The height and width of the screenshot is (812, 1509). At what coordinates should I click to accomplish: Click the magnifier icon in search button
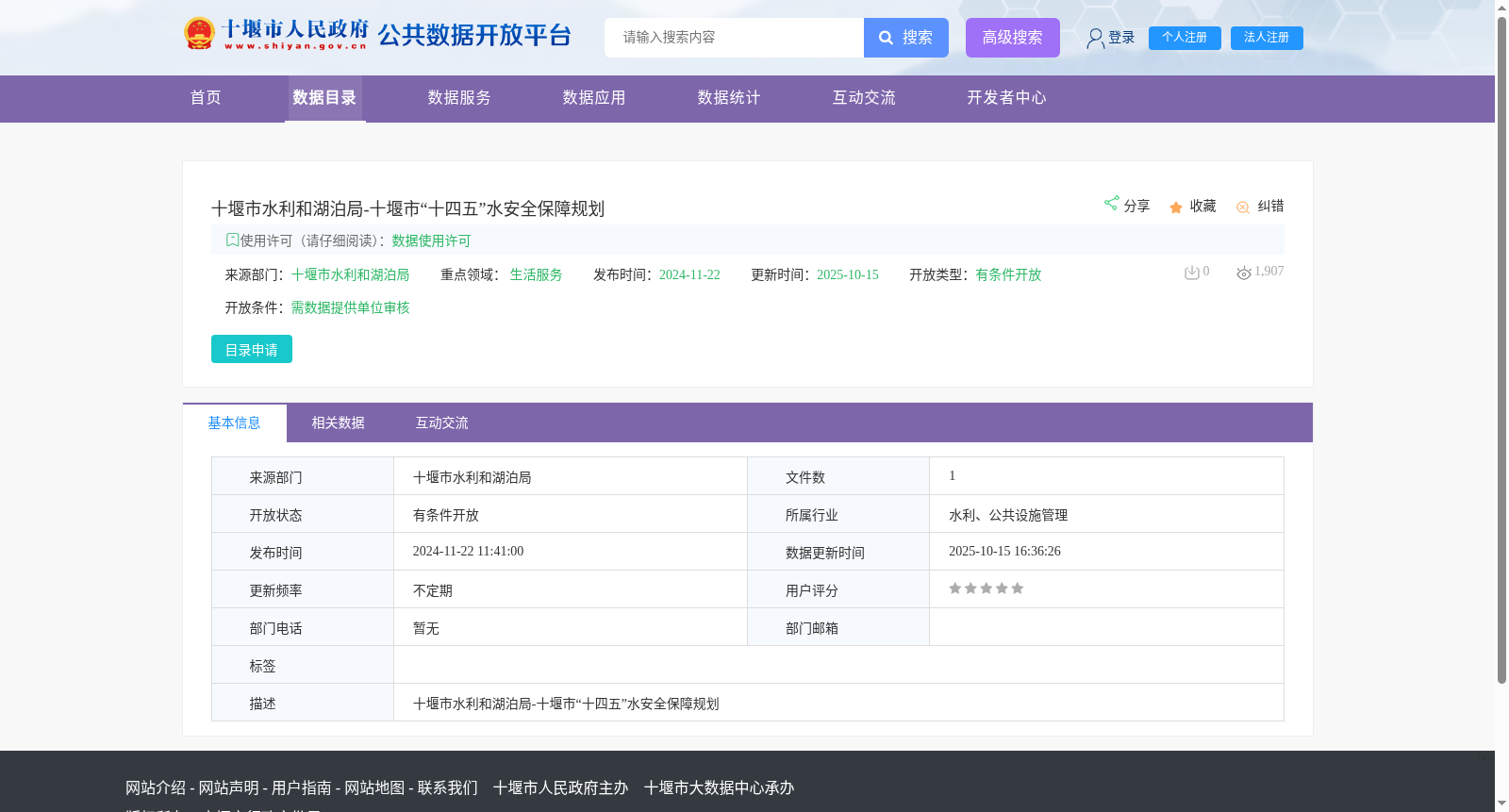(x=886, y=38)
